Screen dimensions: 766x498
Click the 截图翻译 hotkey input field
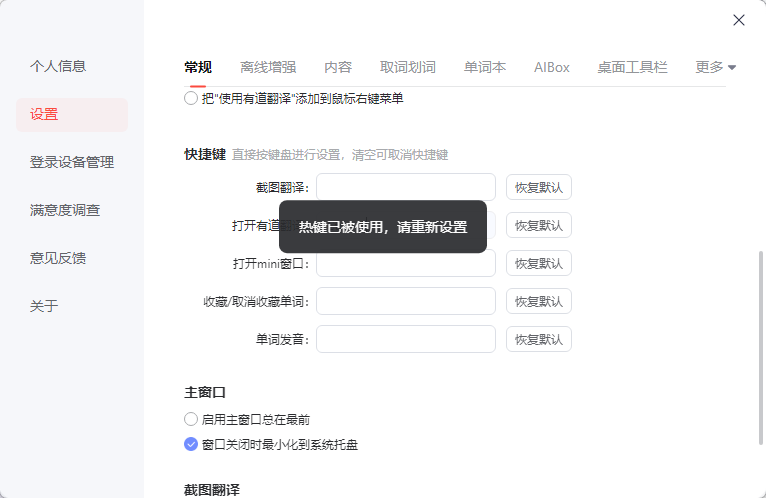coord(406,188)
